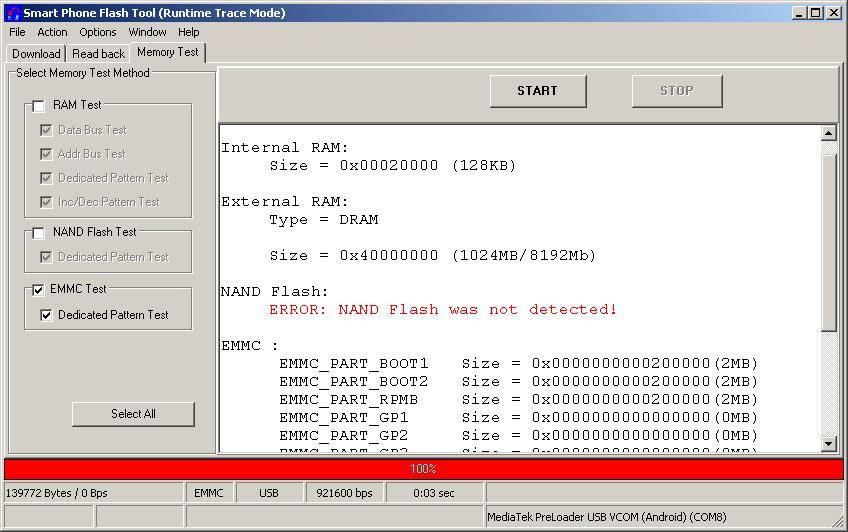848x532 pixels.
Task: Click the 139772 Bytes / 0 Bps status field
Action: click(94, 493)
